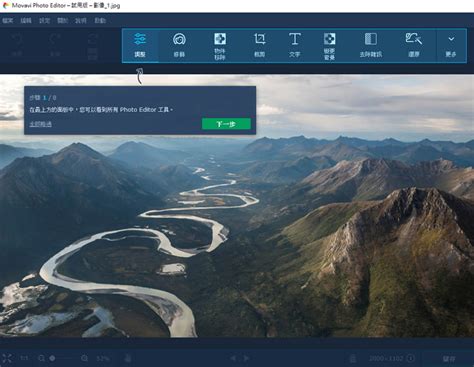474x367 pixels.
Task: Open the Denoise (去除雜訊) tool
Action: click(371, 46)
